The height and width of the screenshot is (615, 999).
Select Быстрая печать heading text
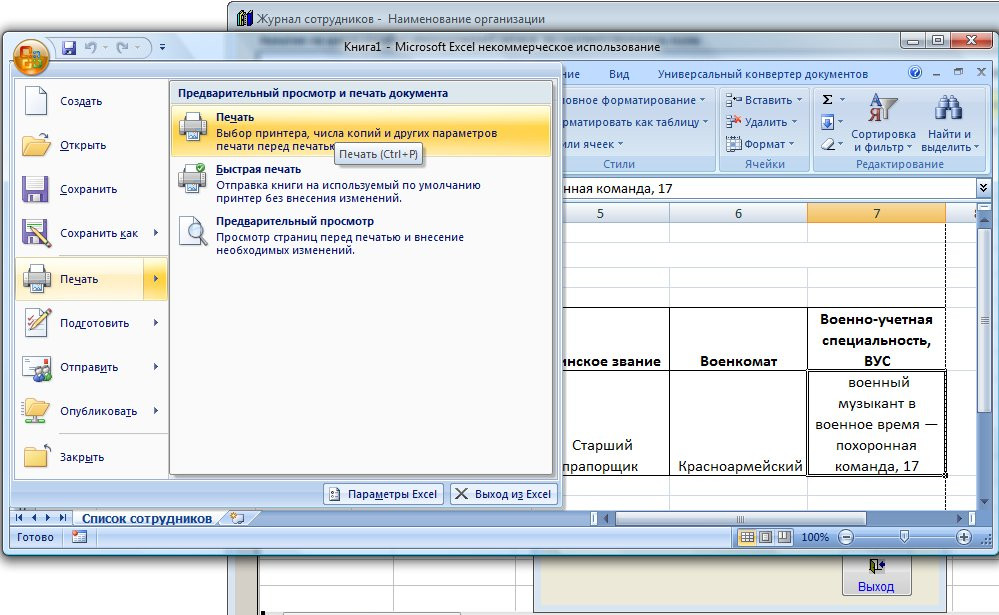258,170
